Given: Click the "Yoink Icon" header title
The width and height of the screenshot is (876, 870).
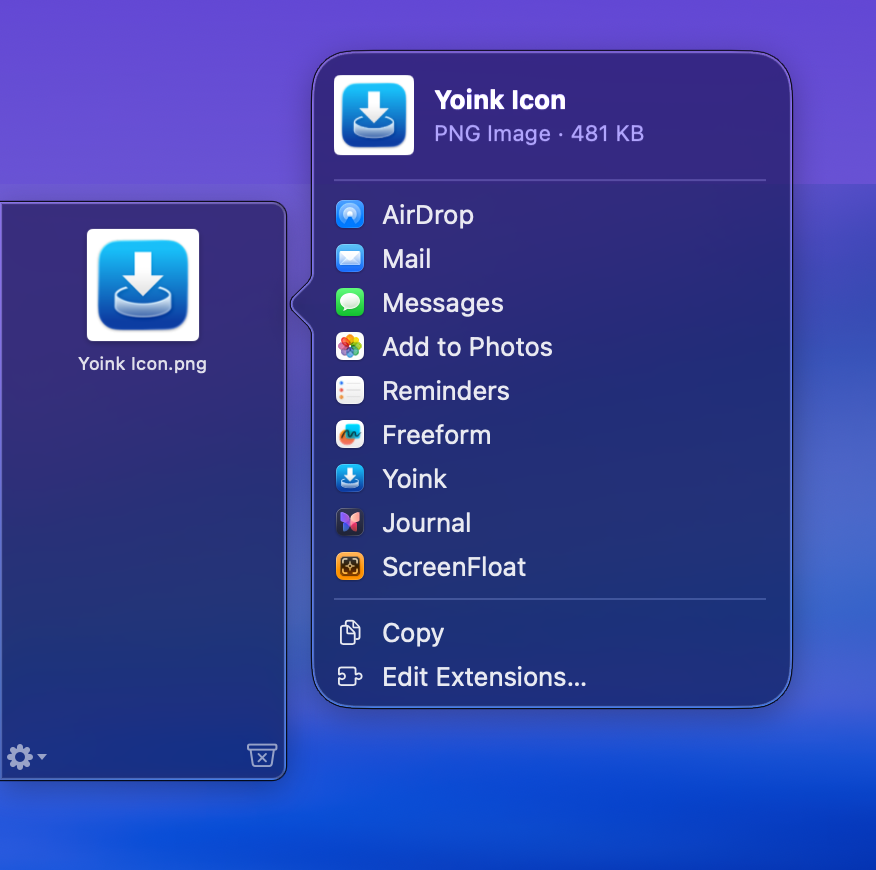Looking at the screenshot, I should tap(500, 100).
